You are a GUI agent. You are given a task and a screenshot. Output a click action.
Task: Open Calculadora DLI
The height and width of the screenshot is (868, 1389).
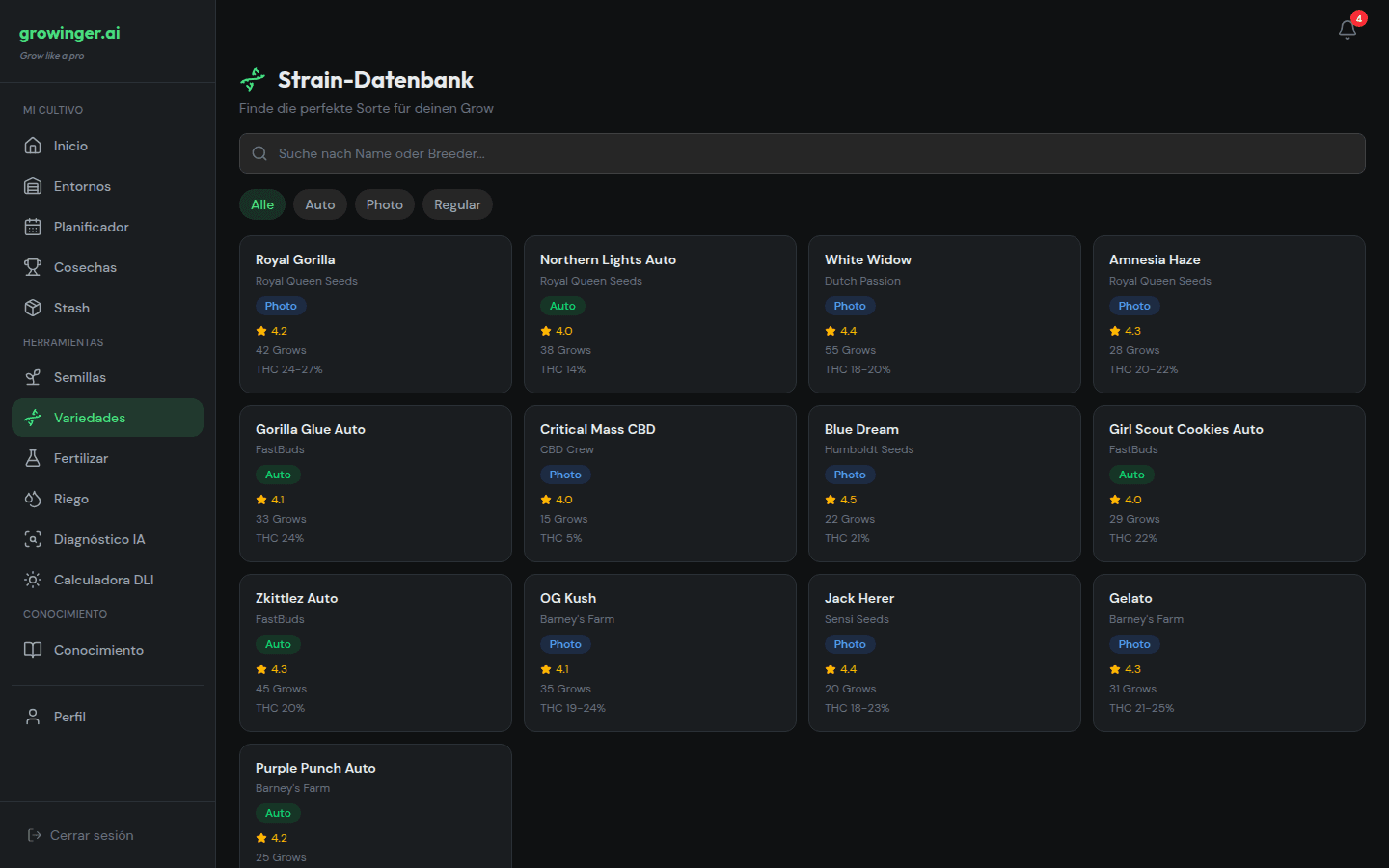pos(107,580)
